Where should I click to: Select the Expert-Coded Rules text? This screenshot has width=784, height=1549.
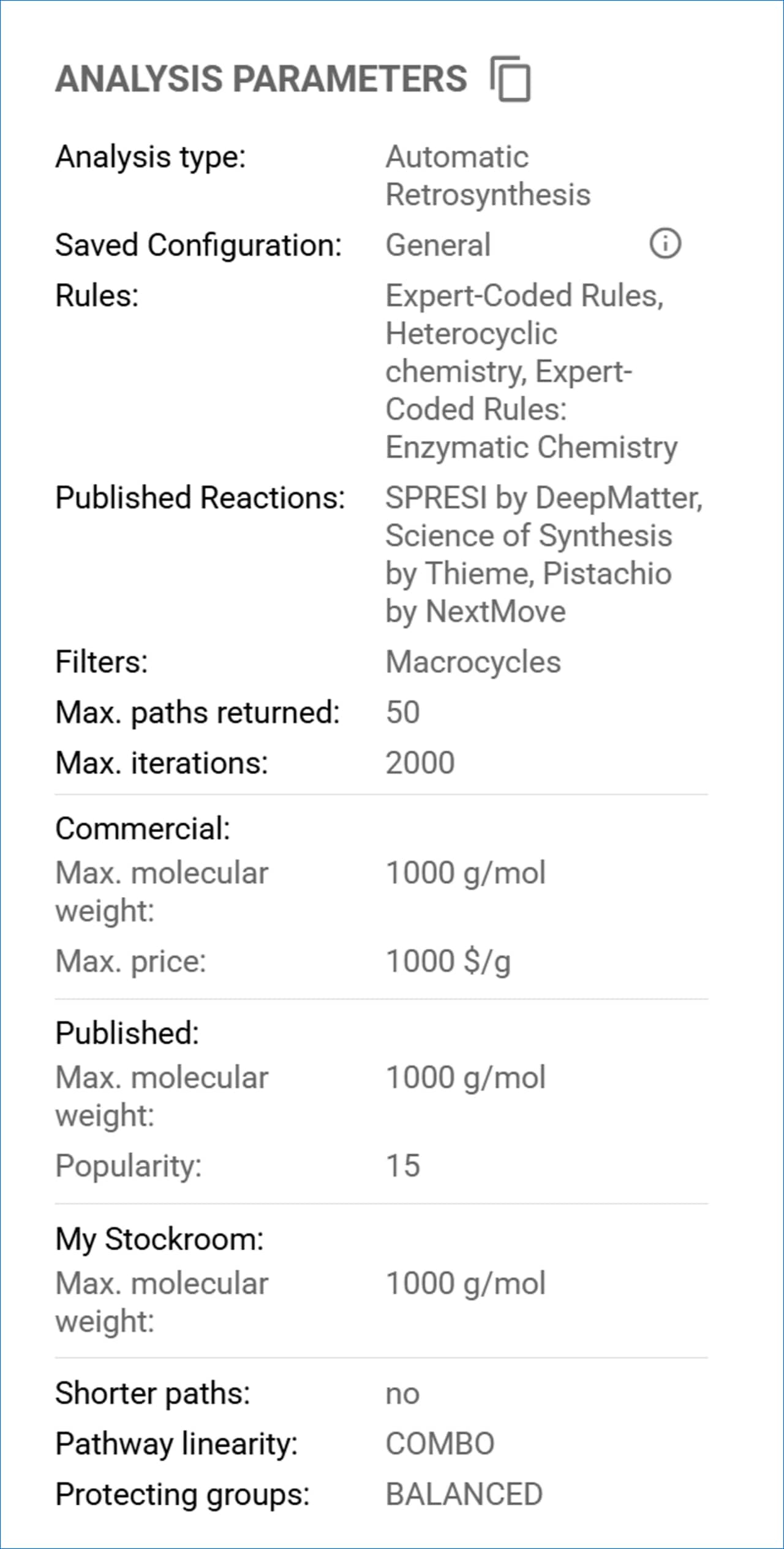[524, 295]
